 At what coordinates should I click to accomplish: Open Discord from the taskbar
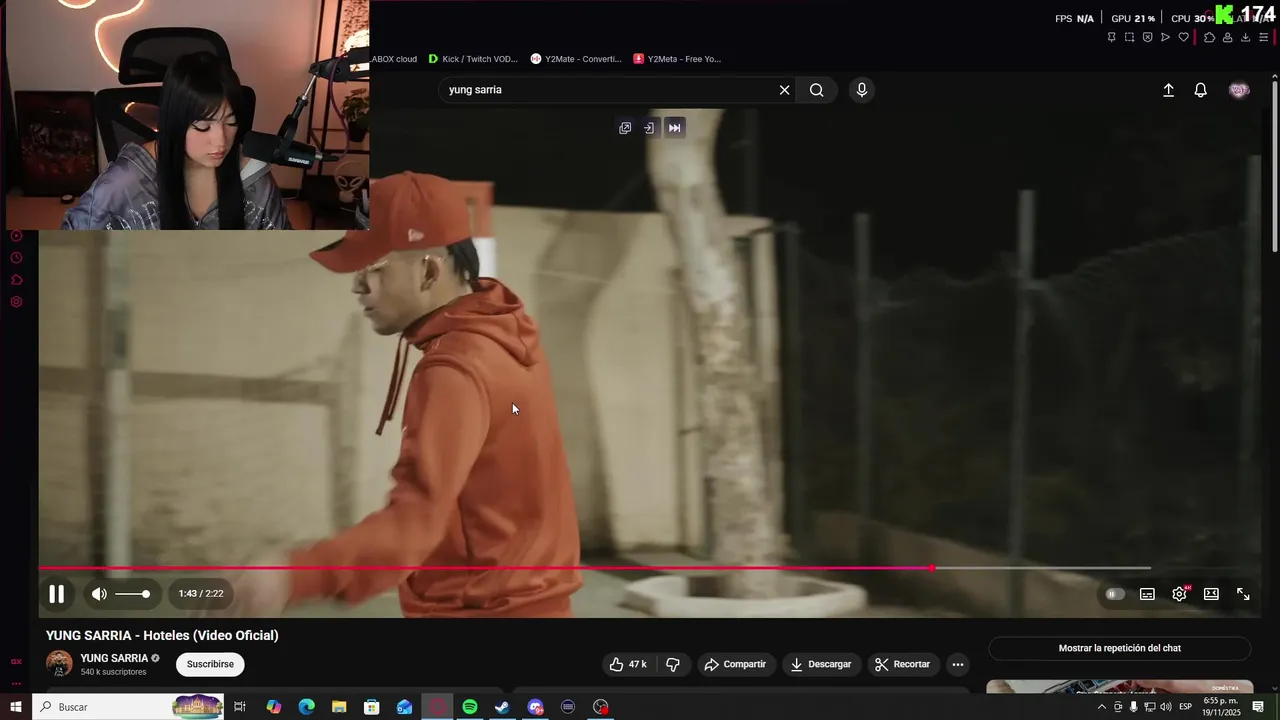[535, 707]
